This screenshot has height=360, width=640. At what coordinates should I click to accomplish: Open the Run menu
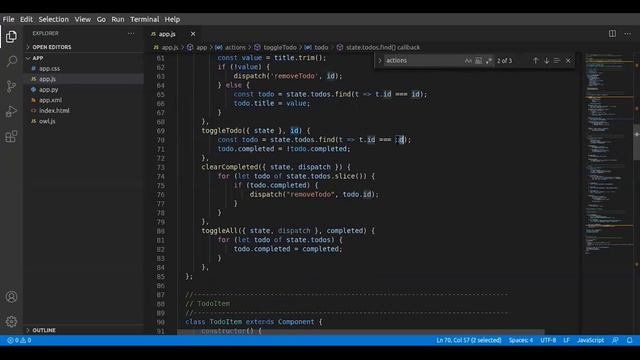(118, 19)
